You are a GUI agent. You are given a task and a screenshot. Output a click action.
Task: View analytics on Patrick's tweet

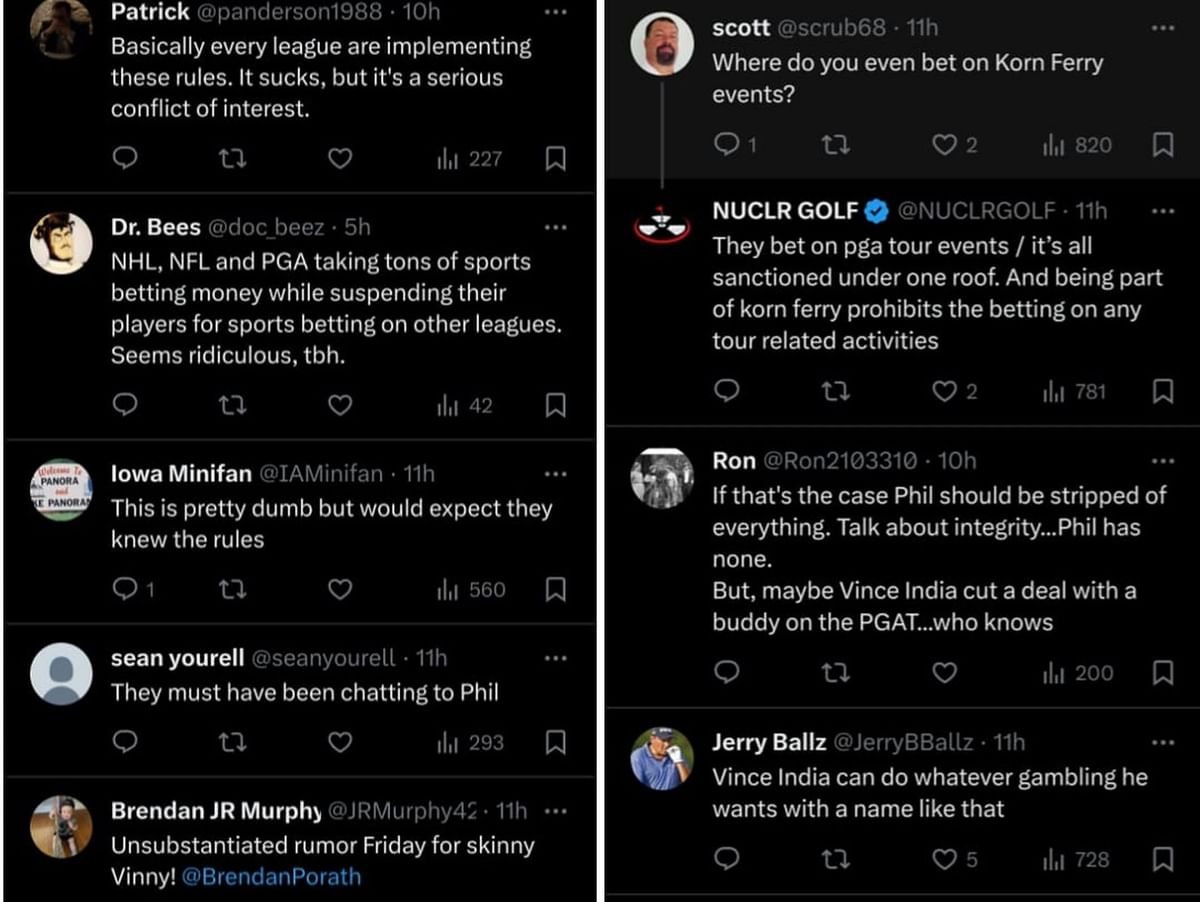(468, 158)
